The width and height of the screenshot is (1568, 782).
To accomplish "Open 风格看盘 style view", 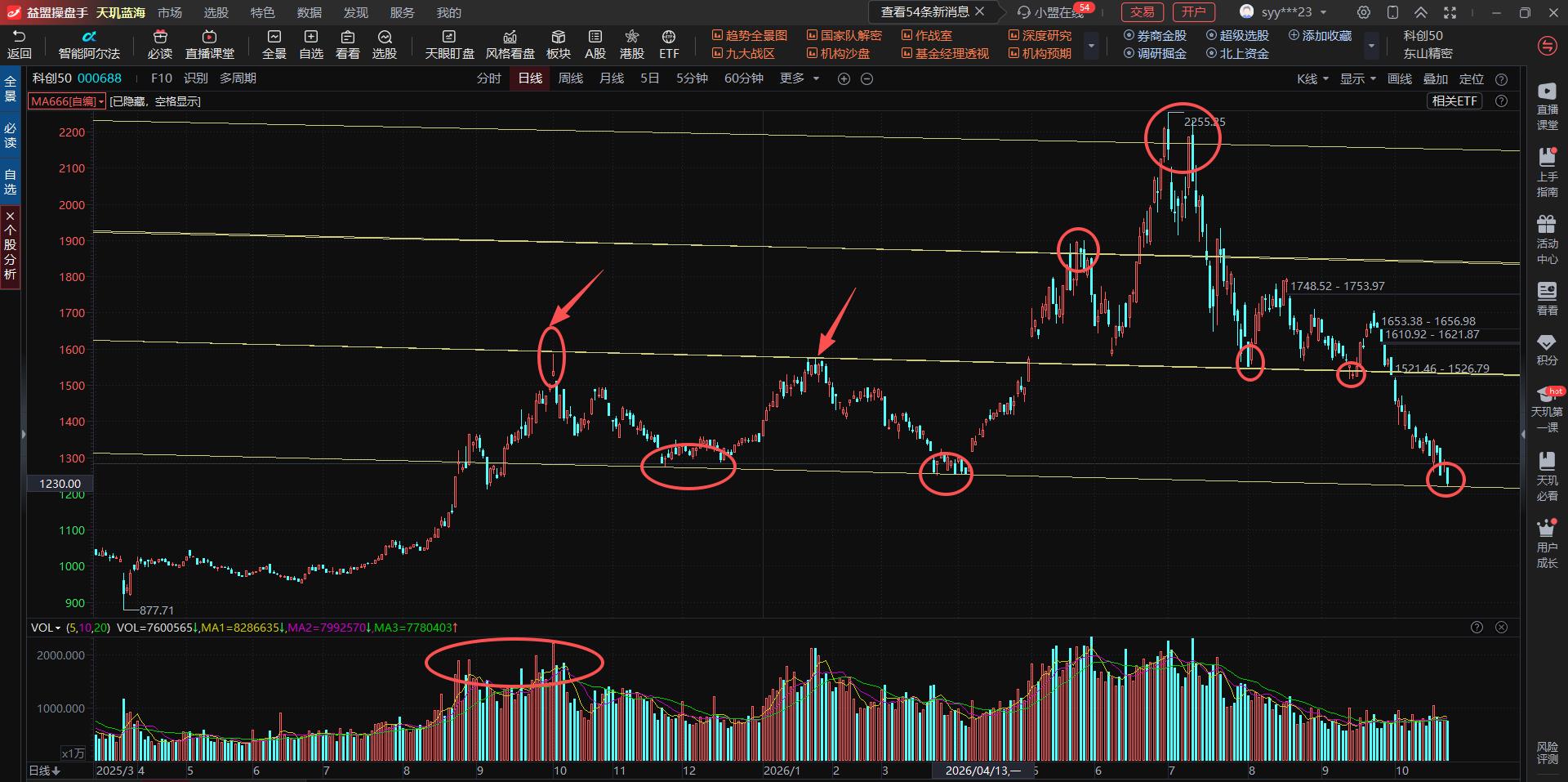I will tap(510, 44).
